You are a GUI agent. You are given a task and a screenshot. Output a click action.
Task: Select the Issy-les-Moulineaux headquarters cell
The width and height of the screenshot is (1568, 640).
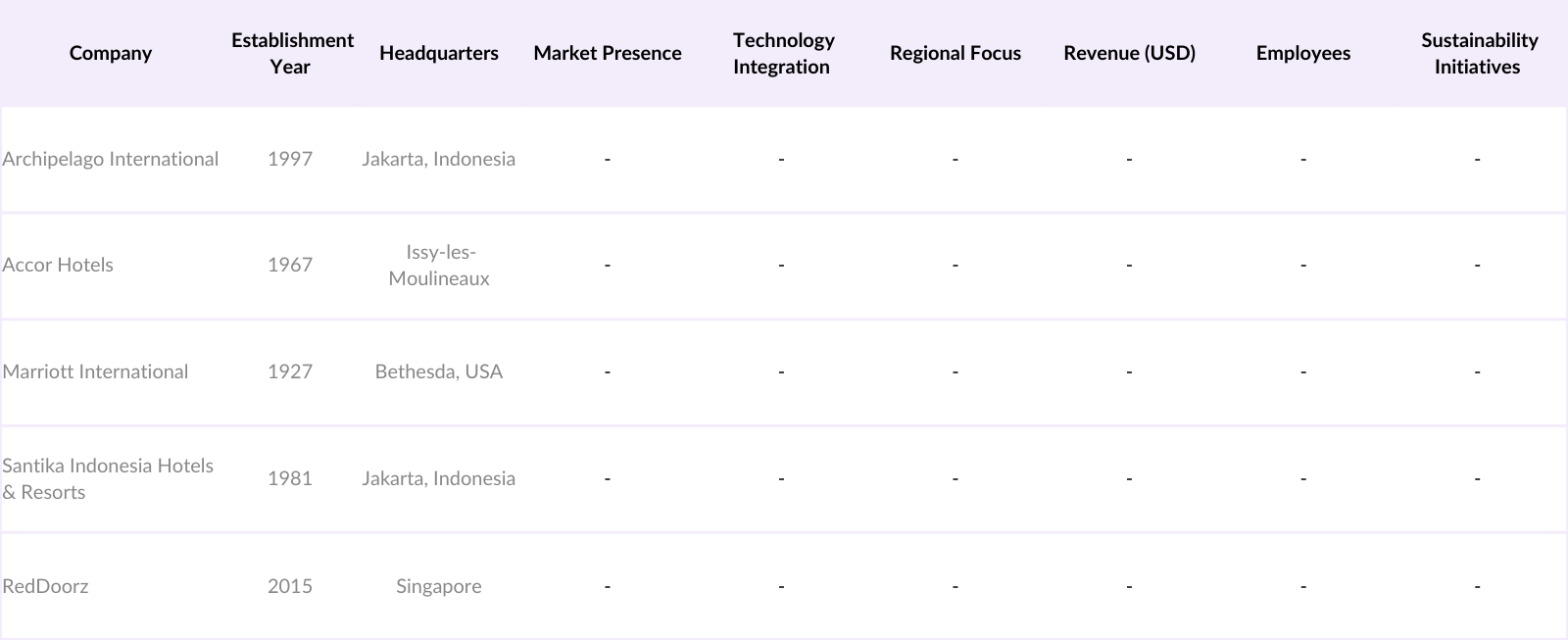pyautogui.click(x=438, y=265)
